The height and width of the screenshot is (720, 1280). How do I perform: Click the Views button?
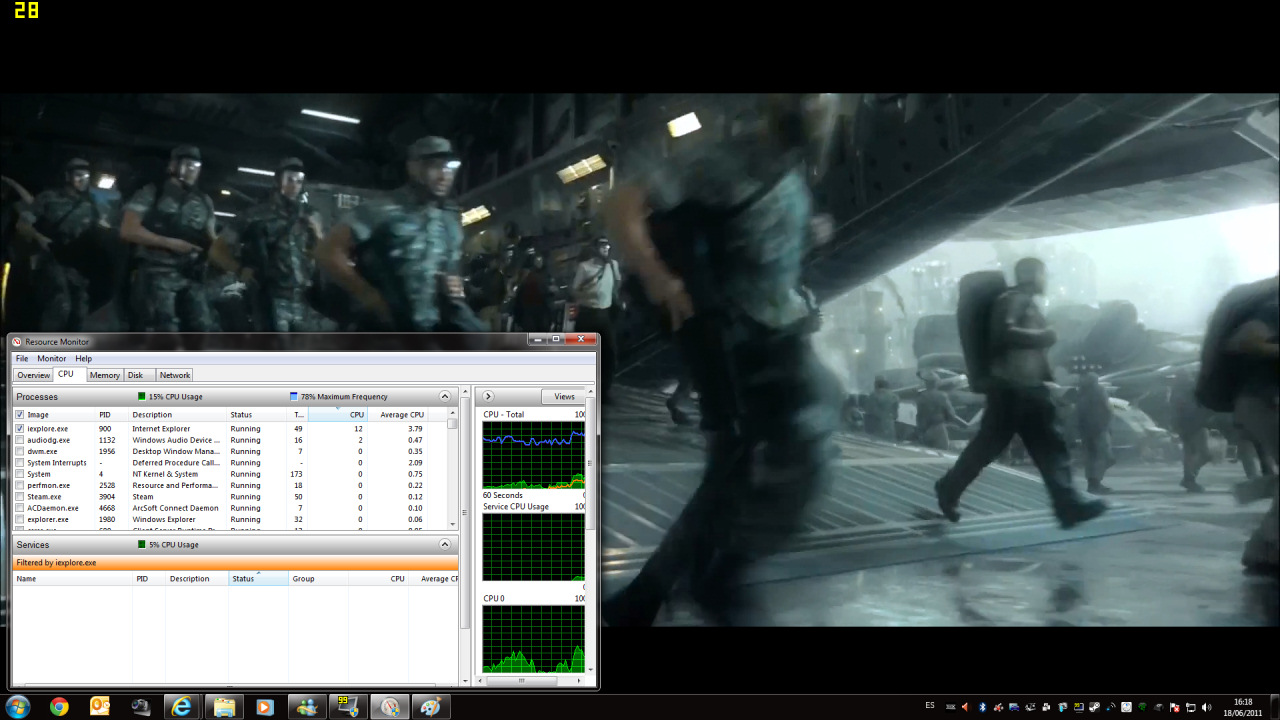[564, 397]
